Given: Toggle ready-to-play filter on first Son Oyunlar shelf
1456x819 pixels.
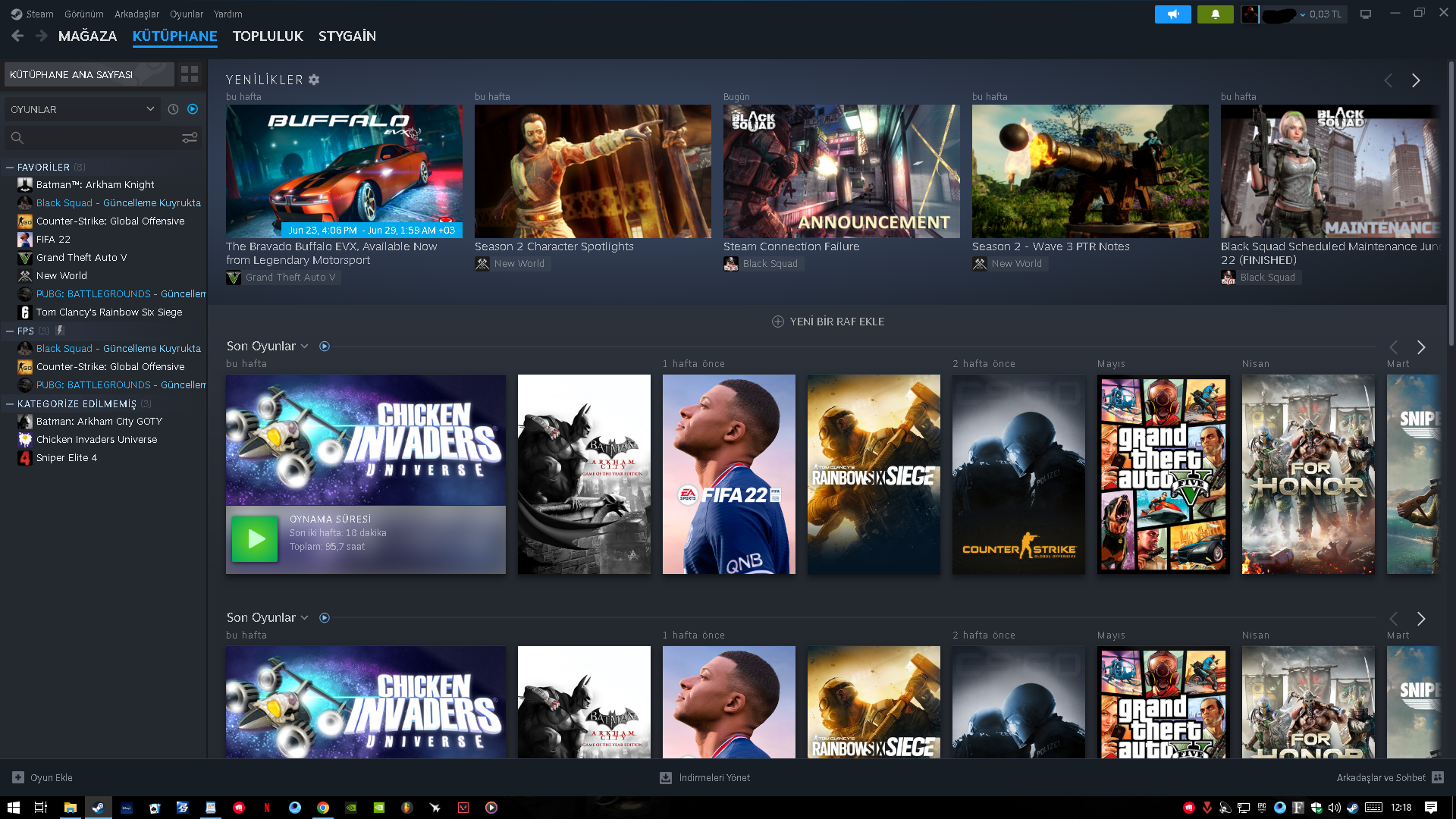Looking at the screenshot, I should coord(325,347).
